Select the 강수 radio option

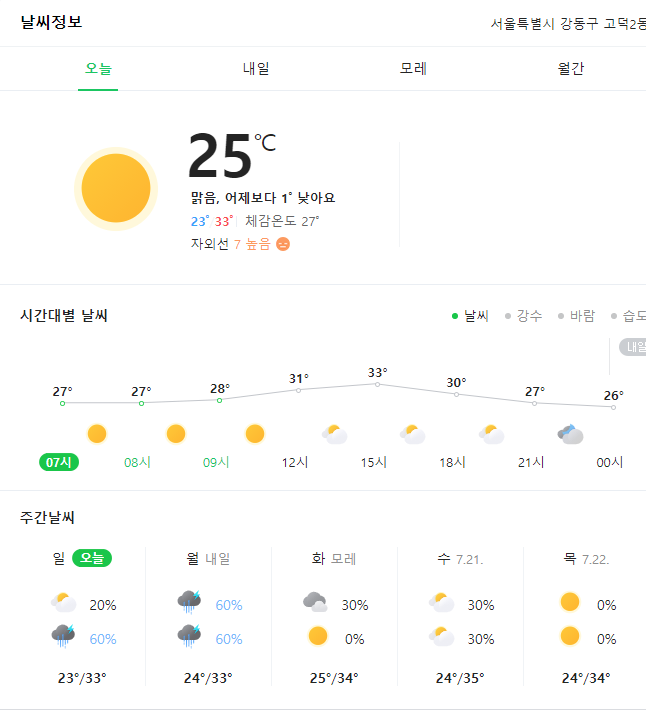523,316
